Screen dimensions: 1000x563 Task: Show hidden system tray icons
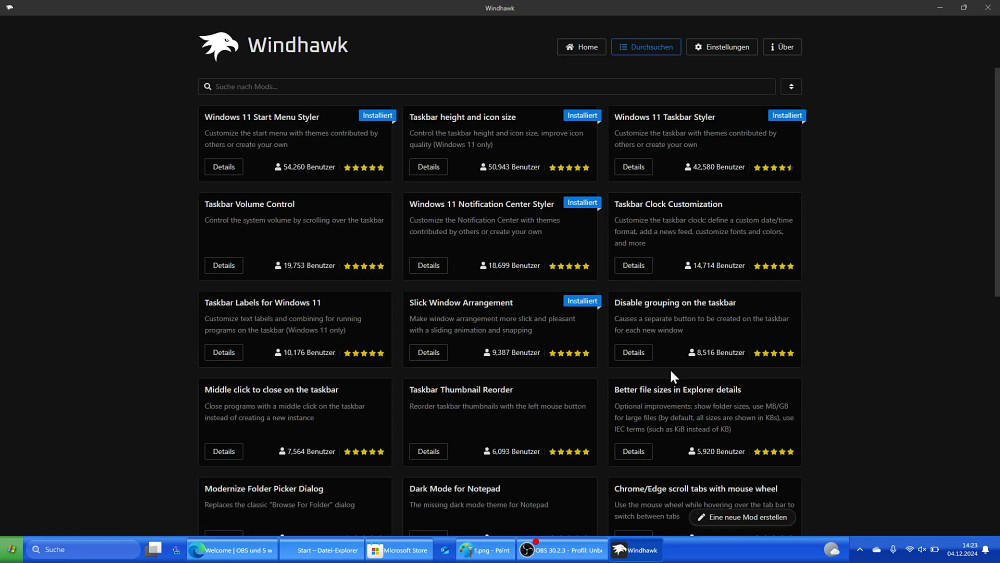point(860,550)
